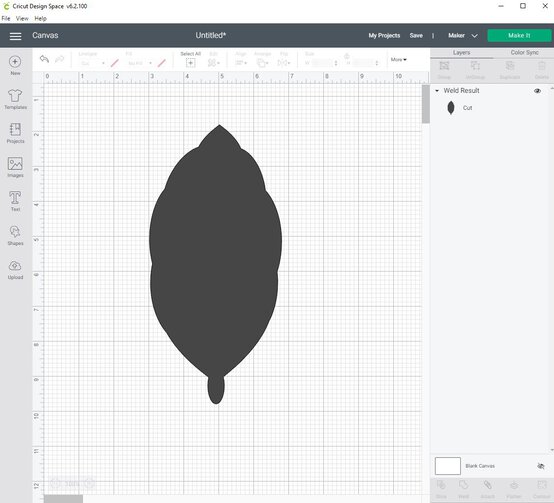
Task: Open the Templates panel
Action: click(15, 99)
